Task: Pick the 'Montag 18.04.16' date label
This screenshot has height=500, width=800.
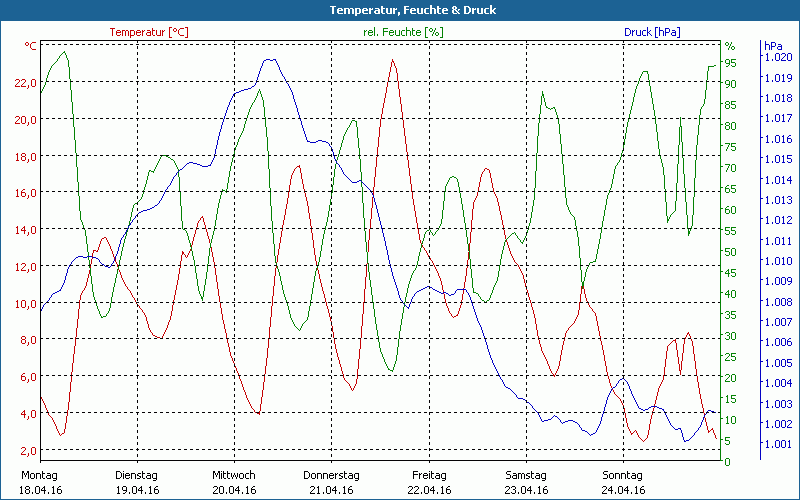Action: click(40, 482)
